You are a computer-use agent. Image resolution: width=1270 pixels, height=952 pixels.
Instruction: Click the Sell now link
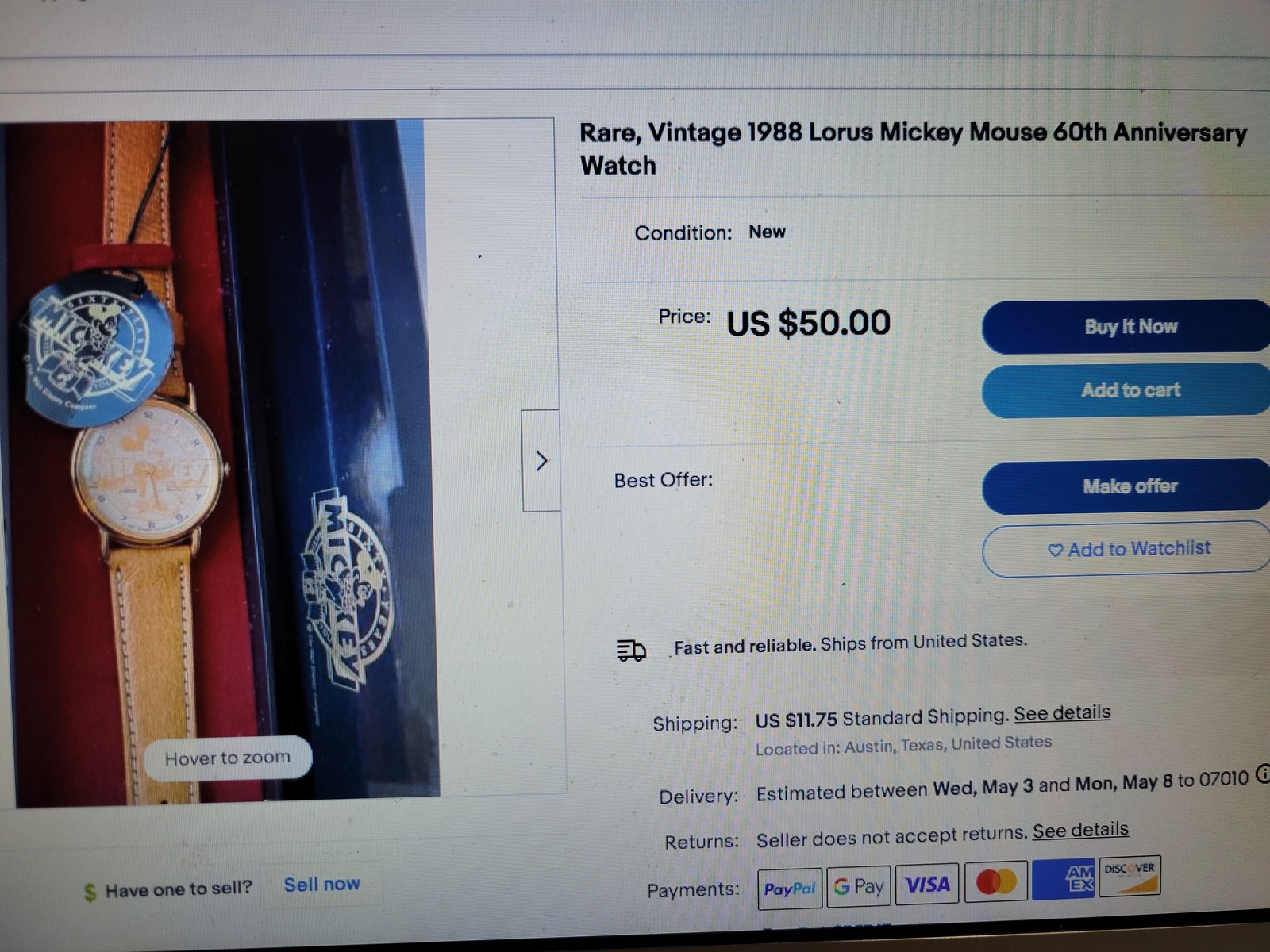[x=321, y=884]
